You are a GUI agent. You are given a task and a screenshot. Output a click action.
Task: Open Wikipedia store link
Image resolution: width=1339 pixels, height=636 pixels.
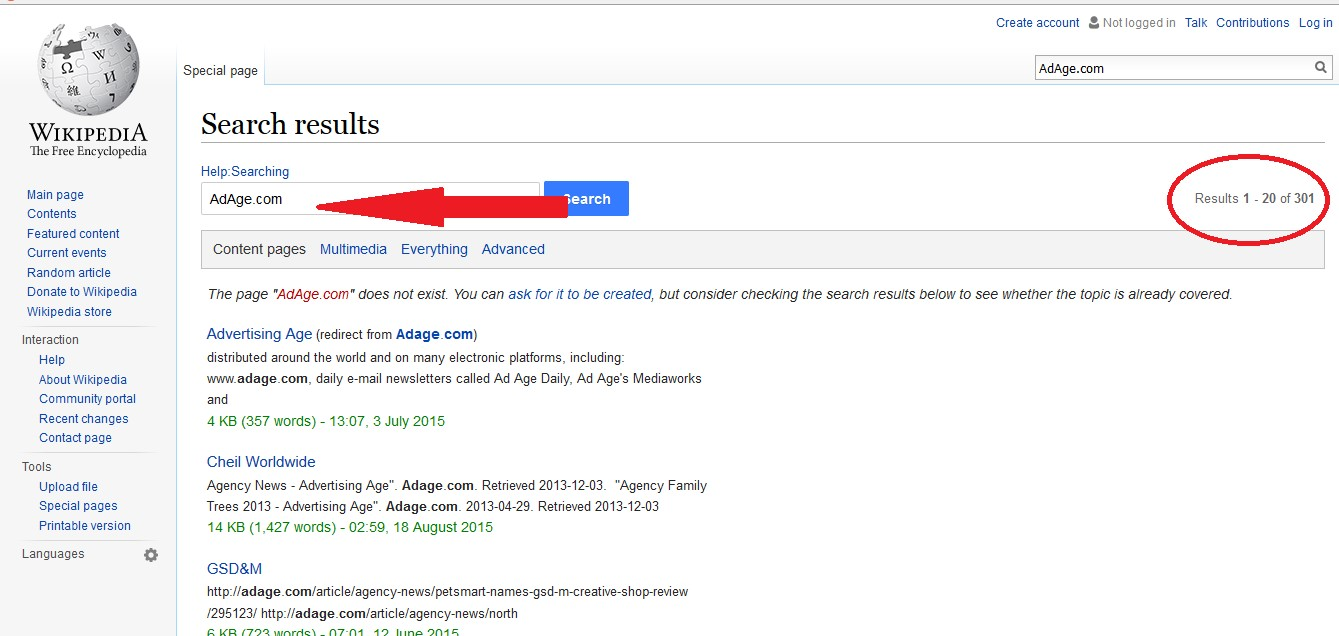(69, 312)
